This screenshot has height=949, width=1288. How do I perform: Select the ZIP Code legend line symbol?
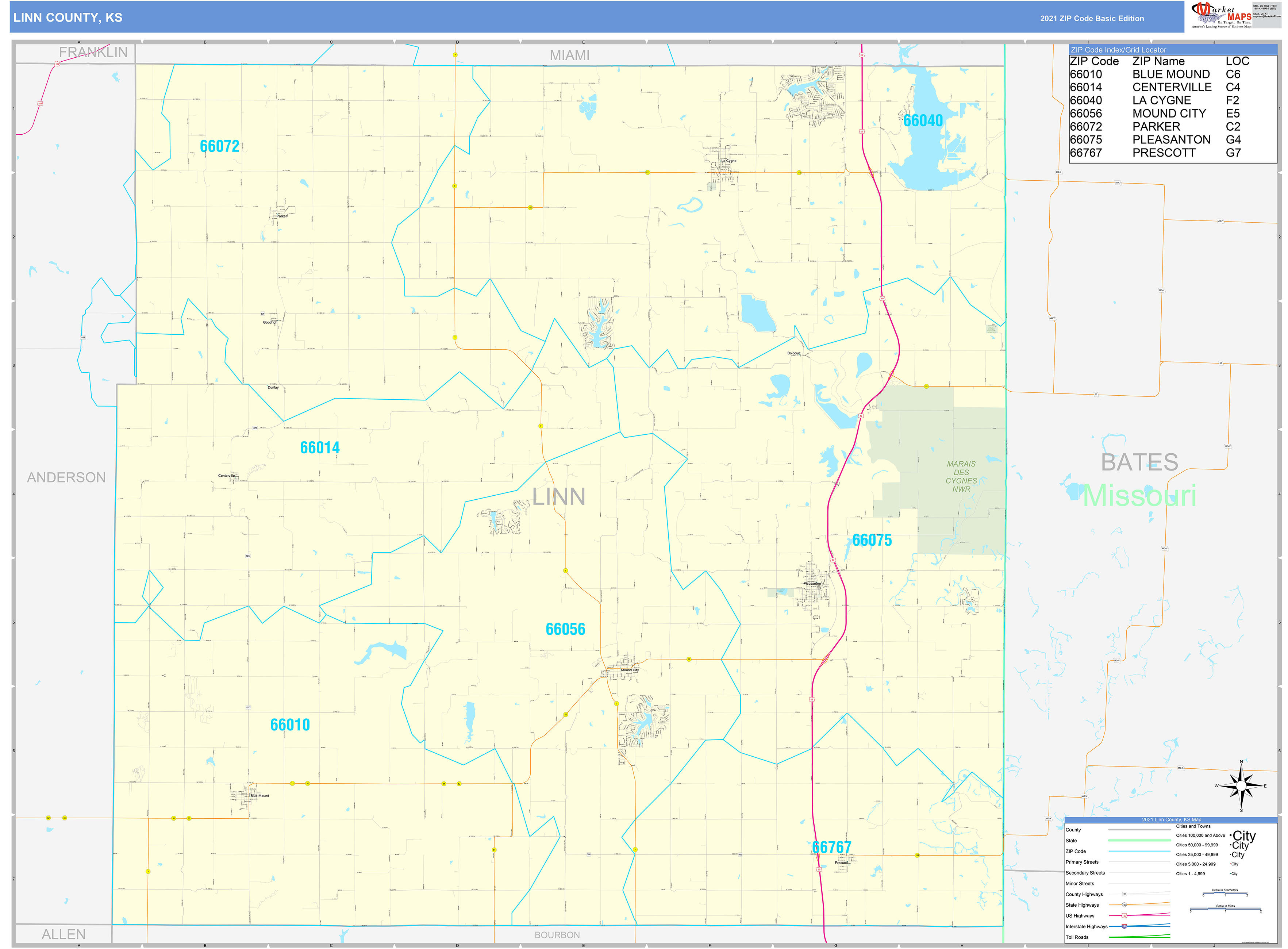1139,851
